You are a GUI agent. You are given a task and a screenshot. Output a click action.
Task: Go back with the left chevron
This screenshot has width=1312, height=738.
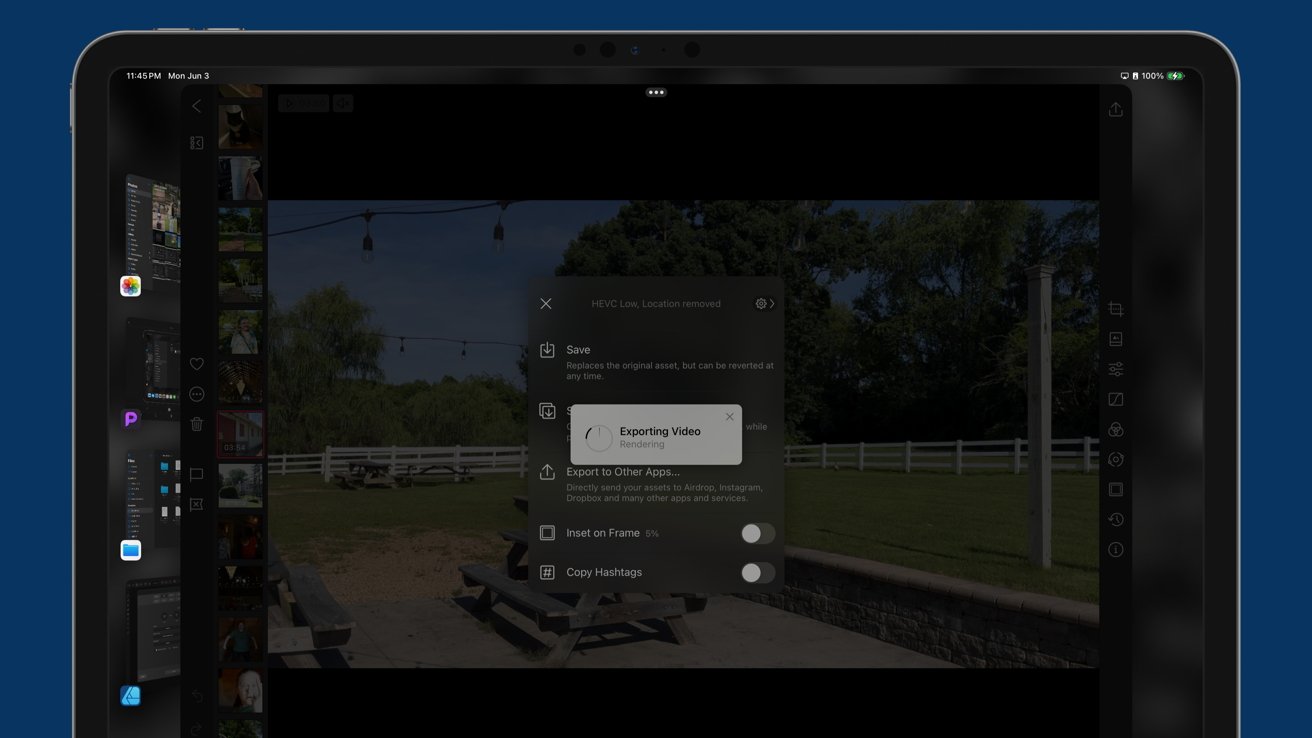point(197,106)
